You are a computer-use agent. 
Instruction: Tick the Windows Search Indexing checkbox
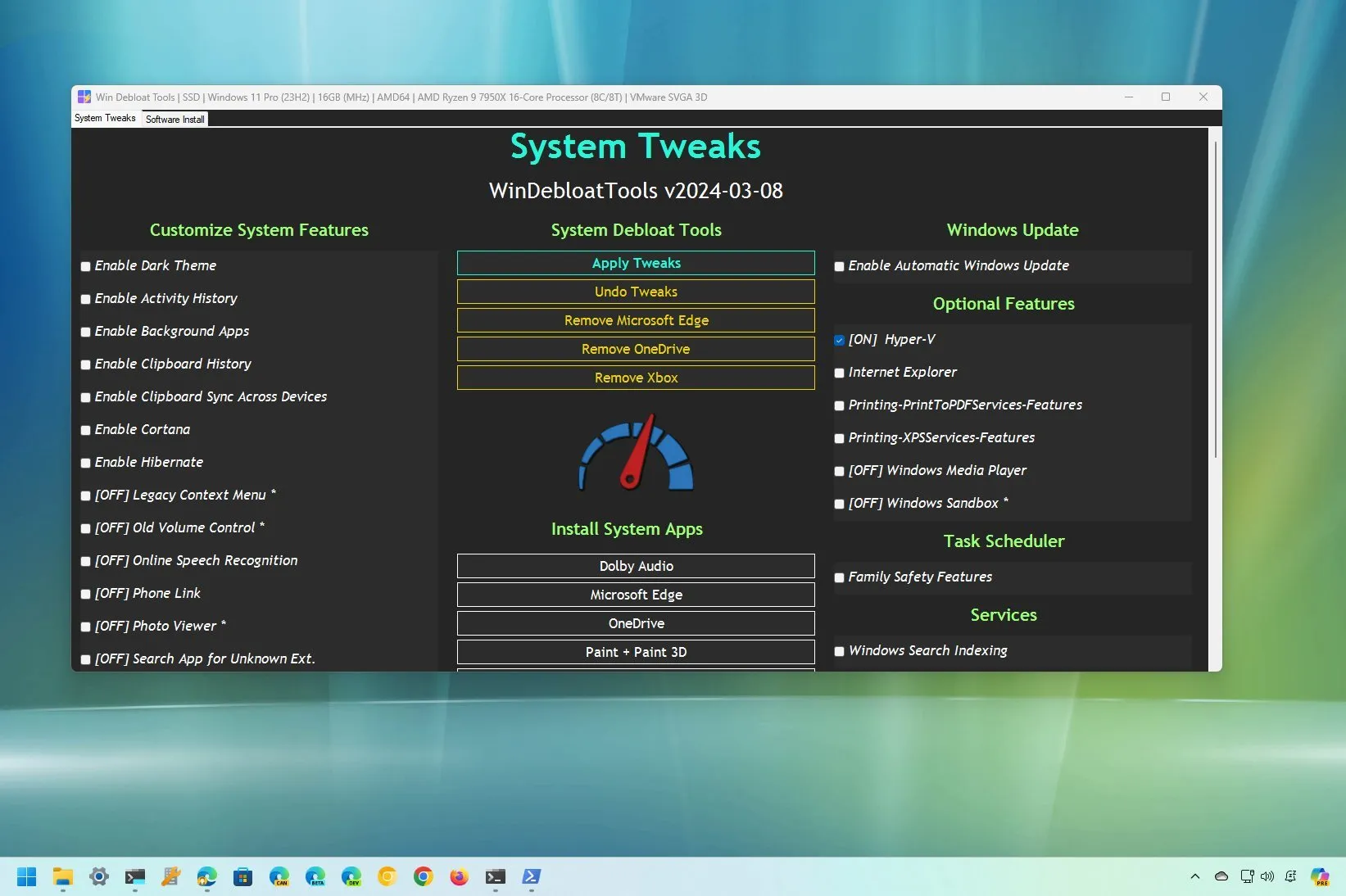839,651
